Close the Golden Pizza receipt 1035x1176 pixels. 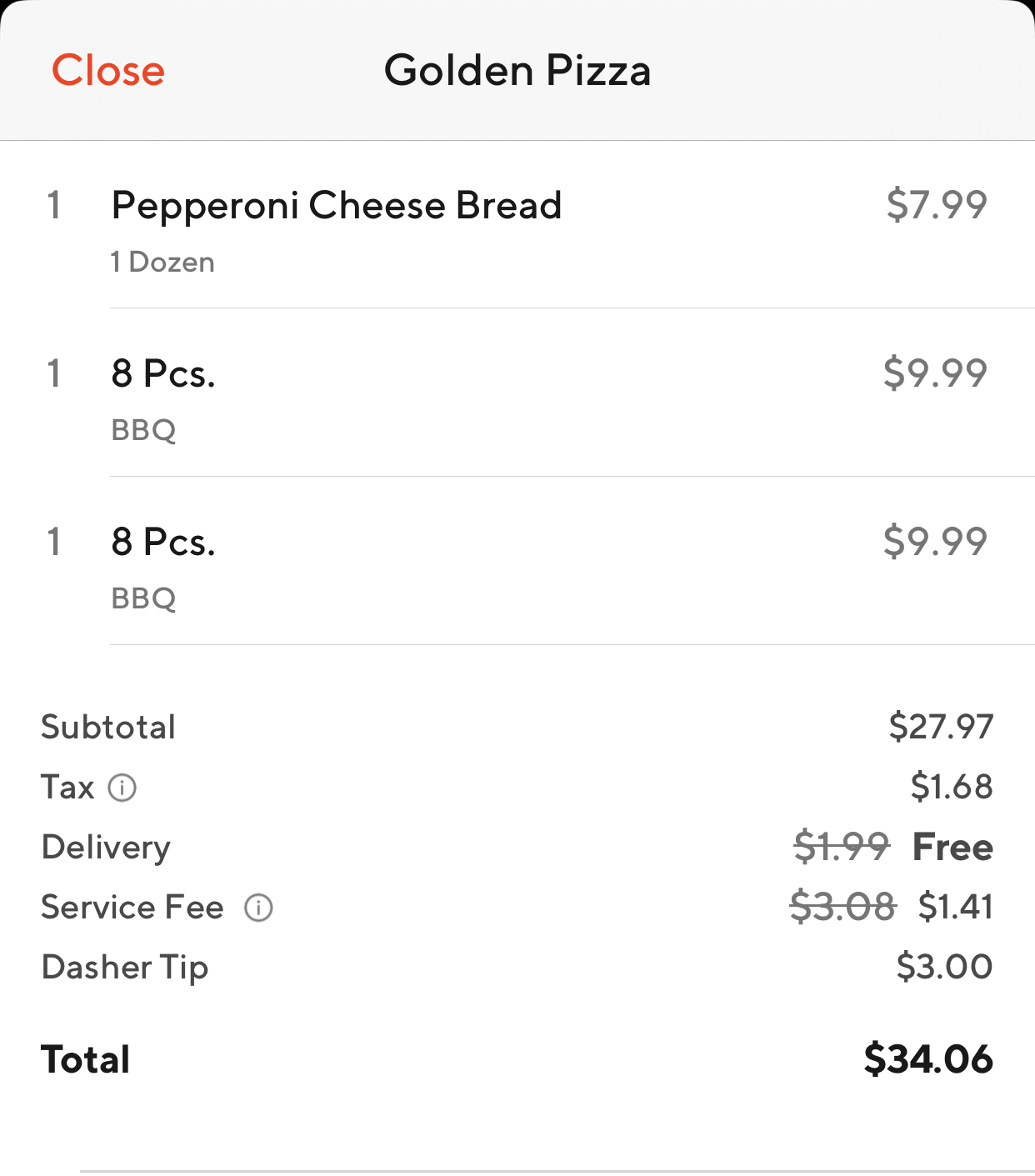[108, 70]
